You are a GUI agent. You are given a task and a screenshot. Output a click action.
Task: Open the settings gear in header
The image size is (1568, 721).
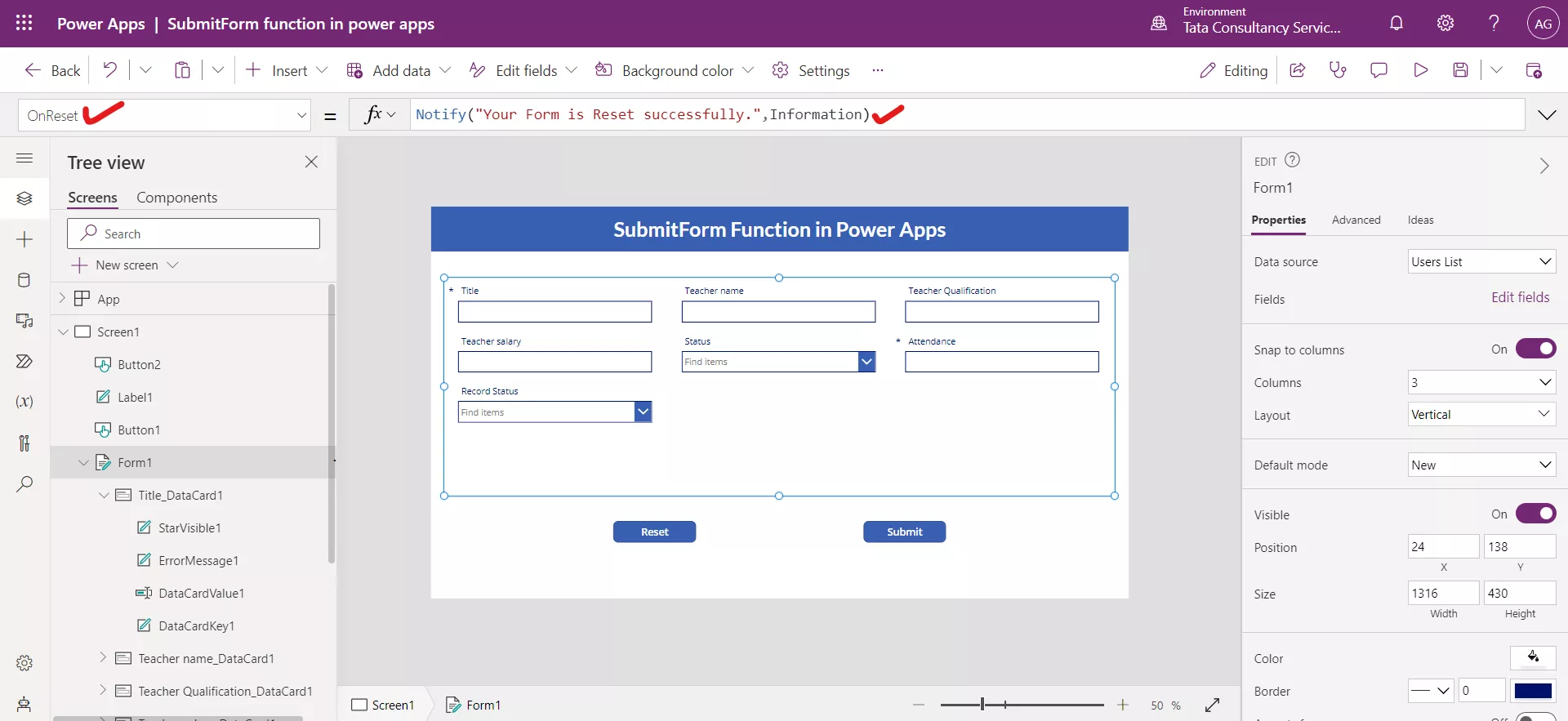click(1445, 23)
